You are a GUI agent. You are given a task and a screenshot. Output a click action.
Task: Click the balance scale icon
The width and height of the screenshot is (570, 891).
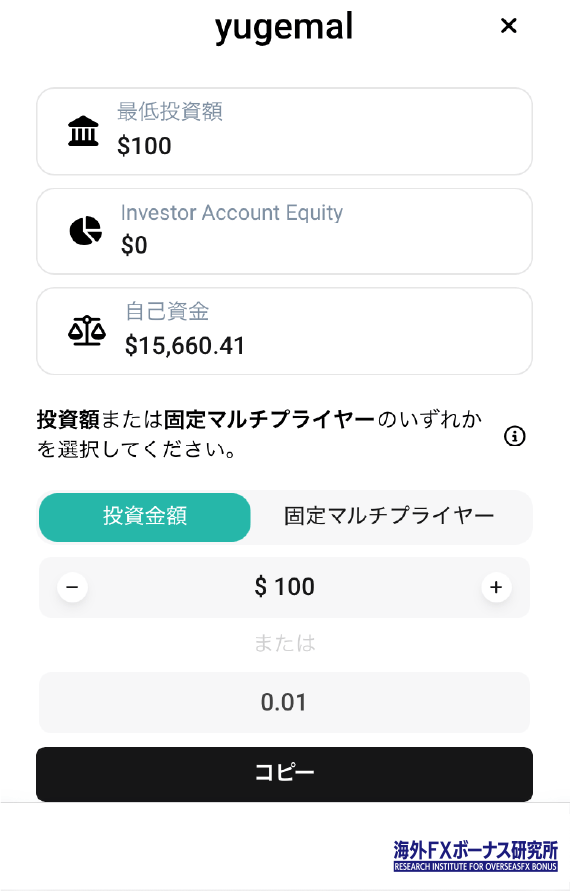pyautogui.click(x=86, y=331)
